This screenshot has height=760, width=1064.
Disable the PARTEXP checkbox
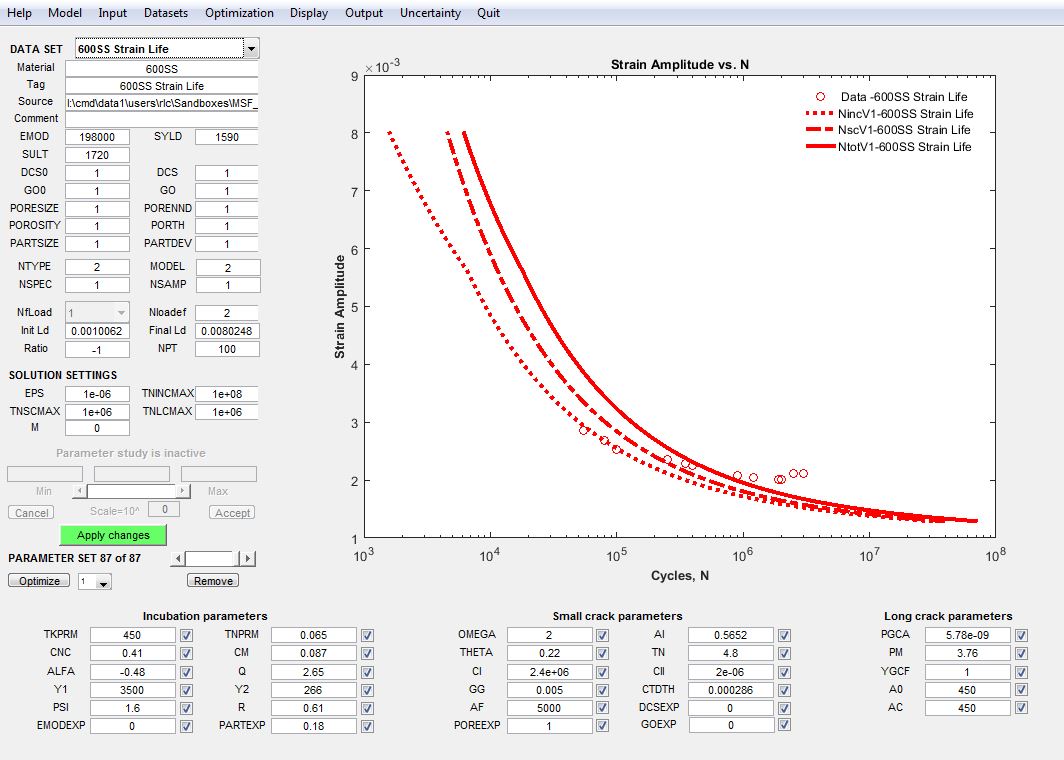[x=367, y=726]
